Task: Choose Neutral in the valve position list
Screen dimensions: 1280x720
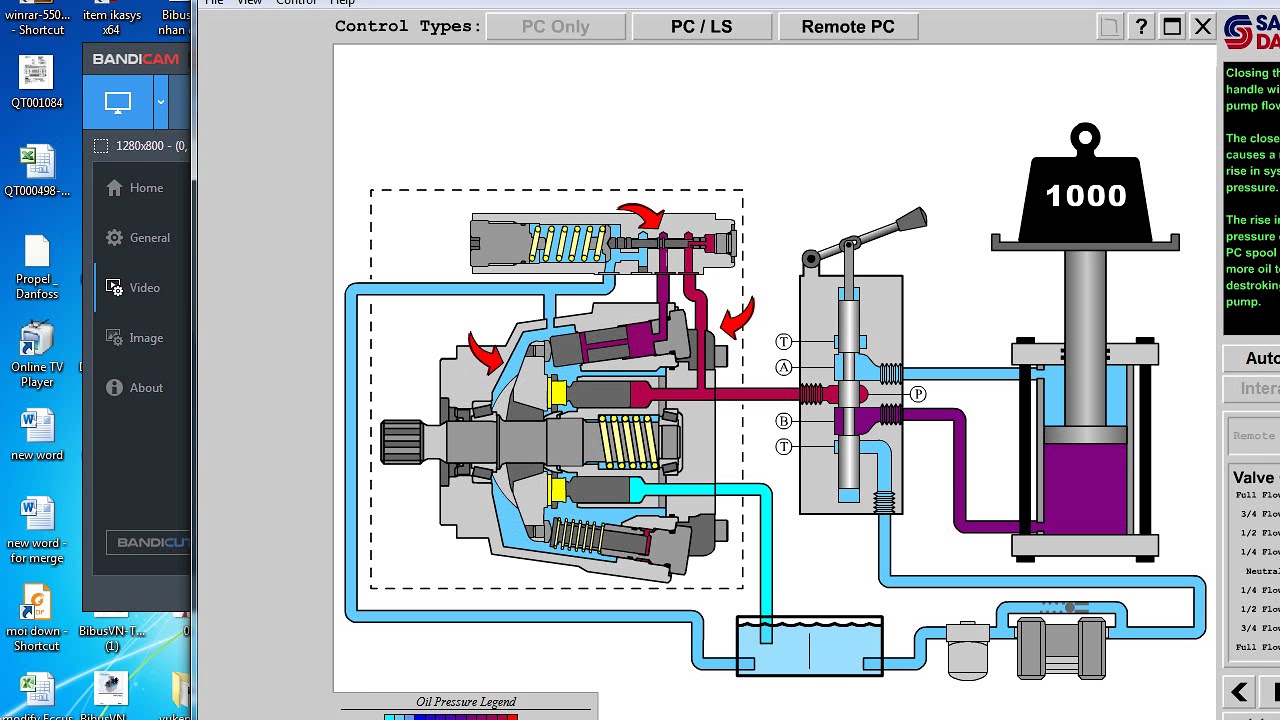Action: (1262, 571)
